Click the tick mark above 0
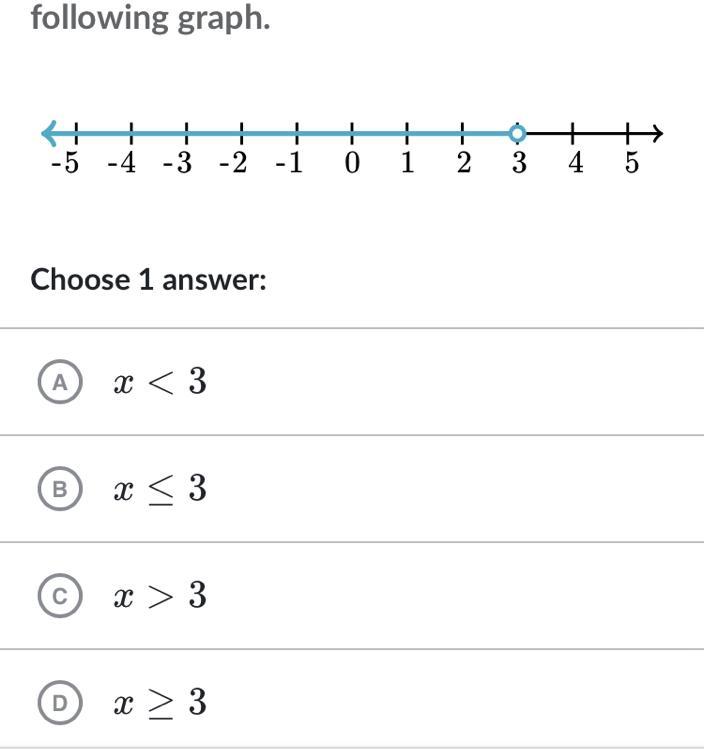 [x=352, y=133]
